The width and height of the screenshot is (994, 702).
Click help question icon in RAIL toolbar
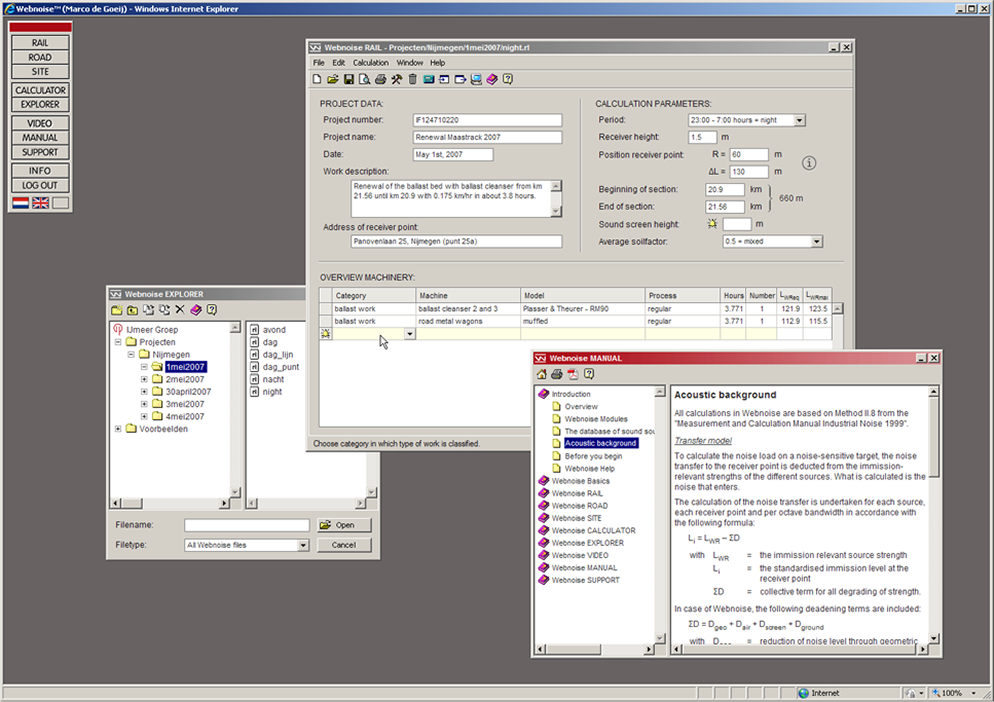pyautogui.click(x=508, y=79)
